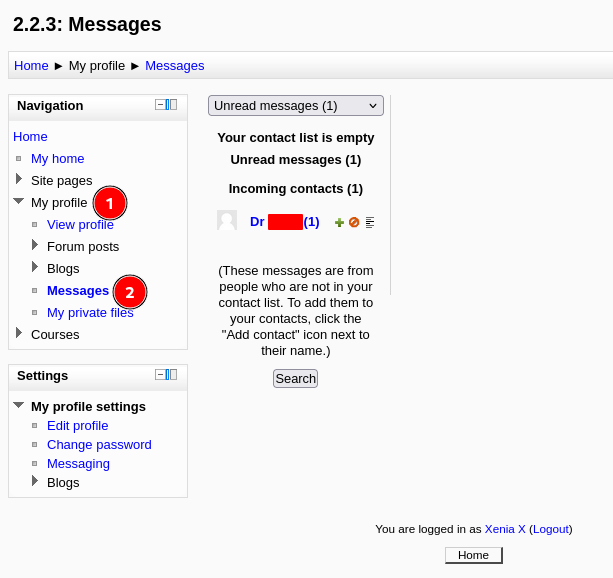Viewport: 613px width, 578px height.
Task: Click Messages link in the breadcrumb
Action: pyautogui.click(x=175, y=66)
